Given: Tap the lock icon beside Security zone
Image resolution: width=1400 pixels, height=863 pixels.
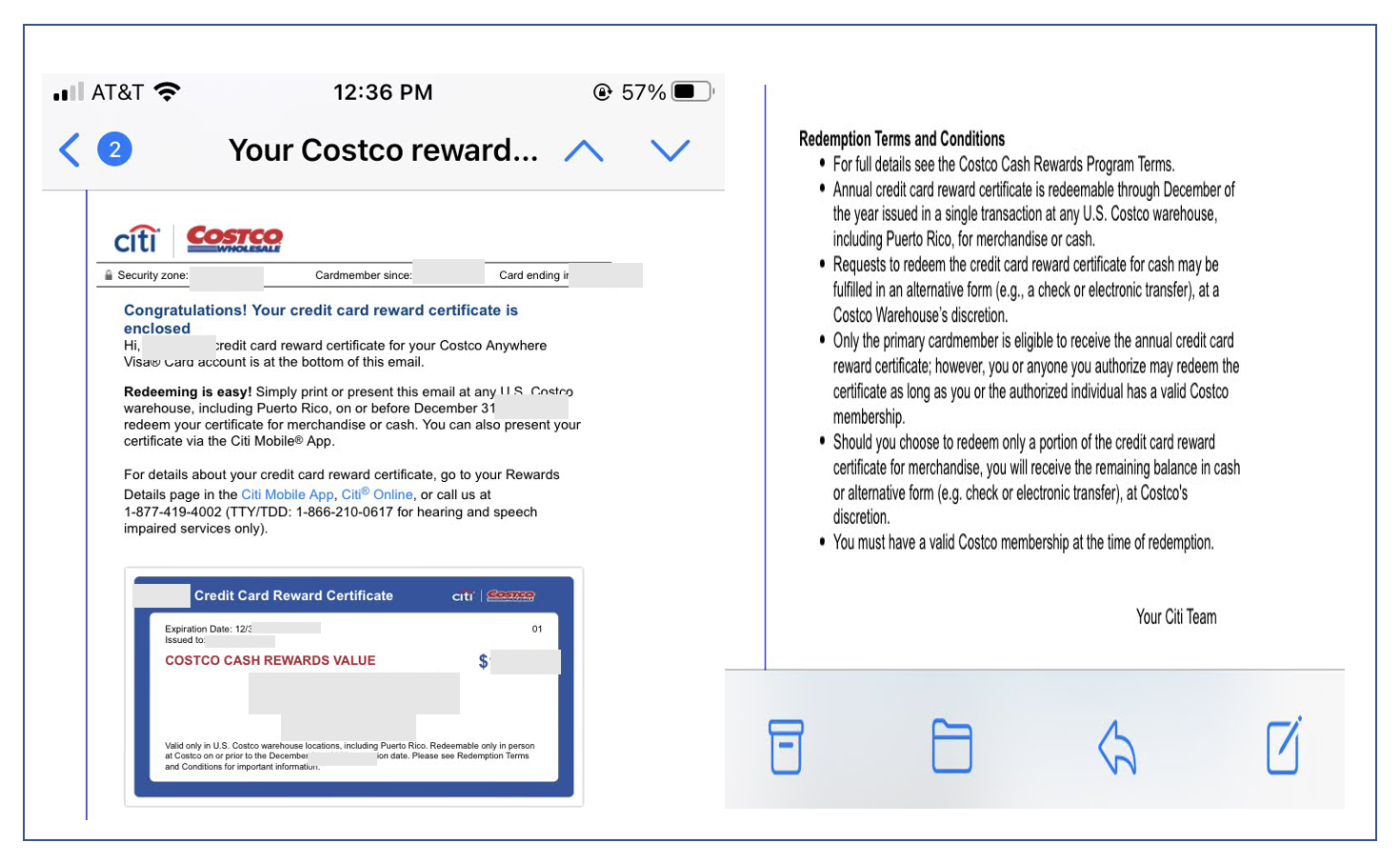Looking at the screenshot, I should click(x=109, y=275).
